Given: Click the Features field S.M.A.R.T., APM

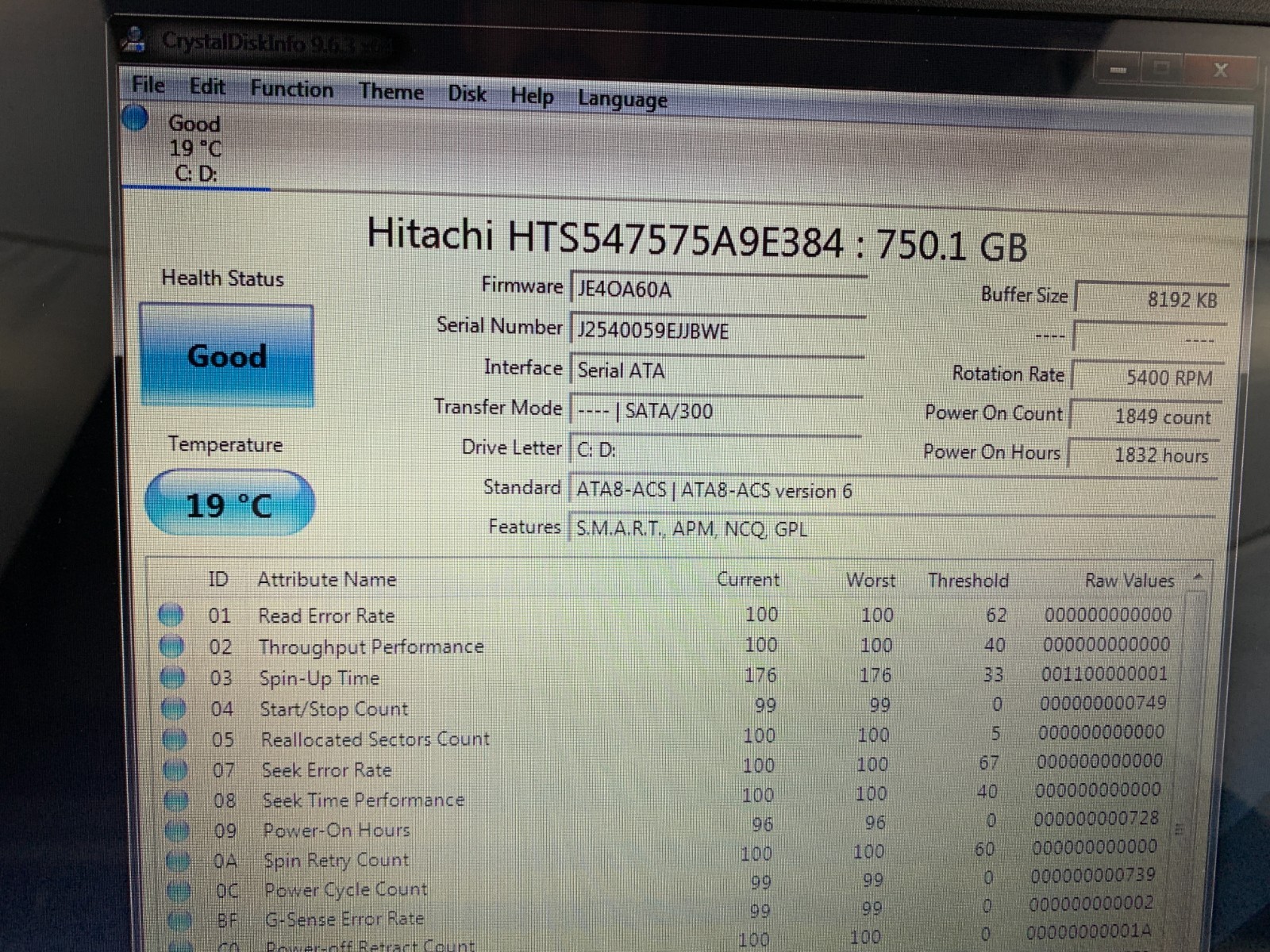Looking at the screenshot, I should click(x=891, y=529).
